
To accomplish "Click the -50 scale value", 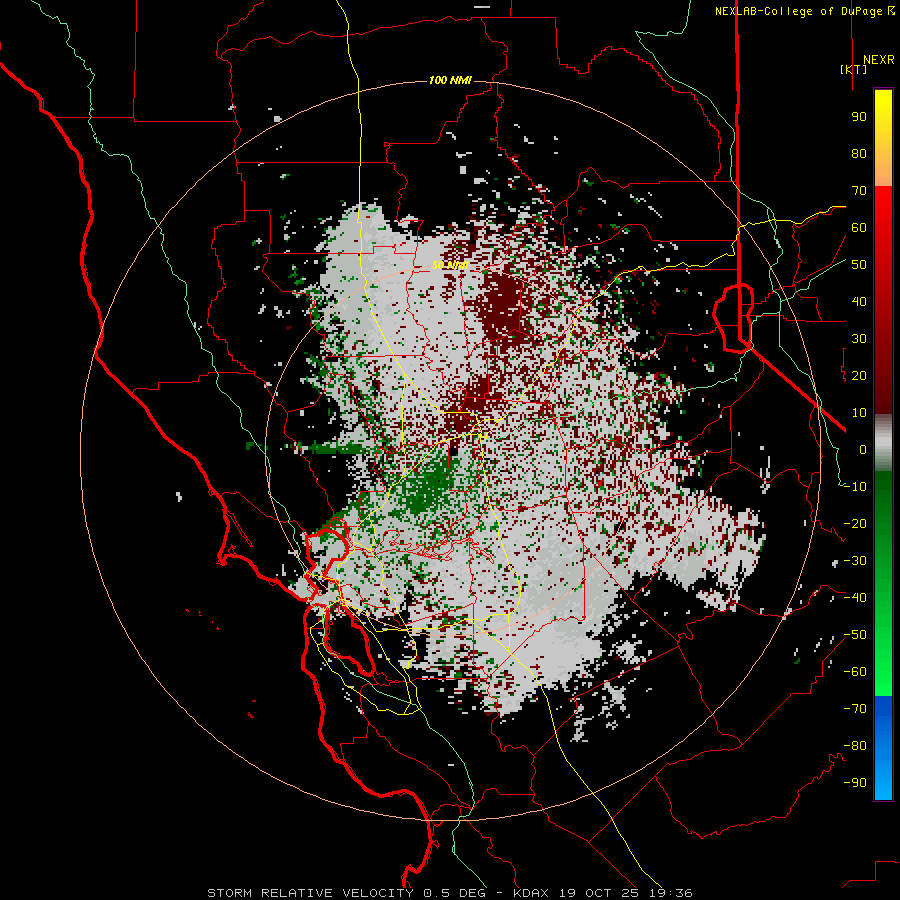I will coord(855,635).
